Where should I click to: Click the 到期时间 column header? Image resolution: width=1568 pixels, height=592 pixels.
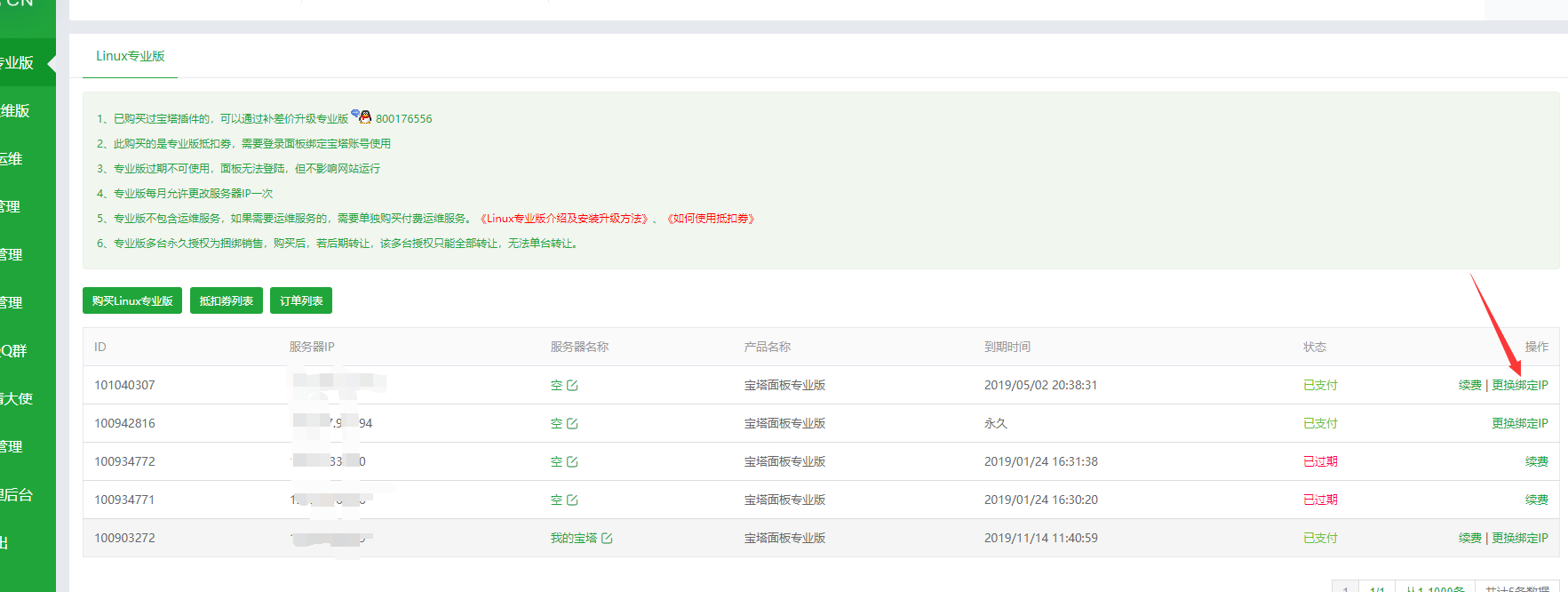coord(1007,348)
